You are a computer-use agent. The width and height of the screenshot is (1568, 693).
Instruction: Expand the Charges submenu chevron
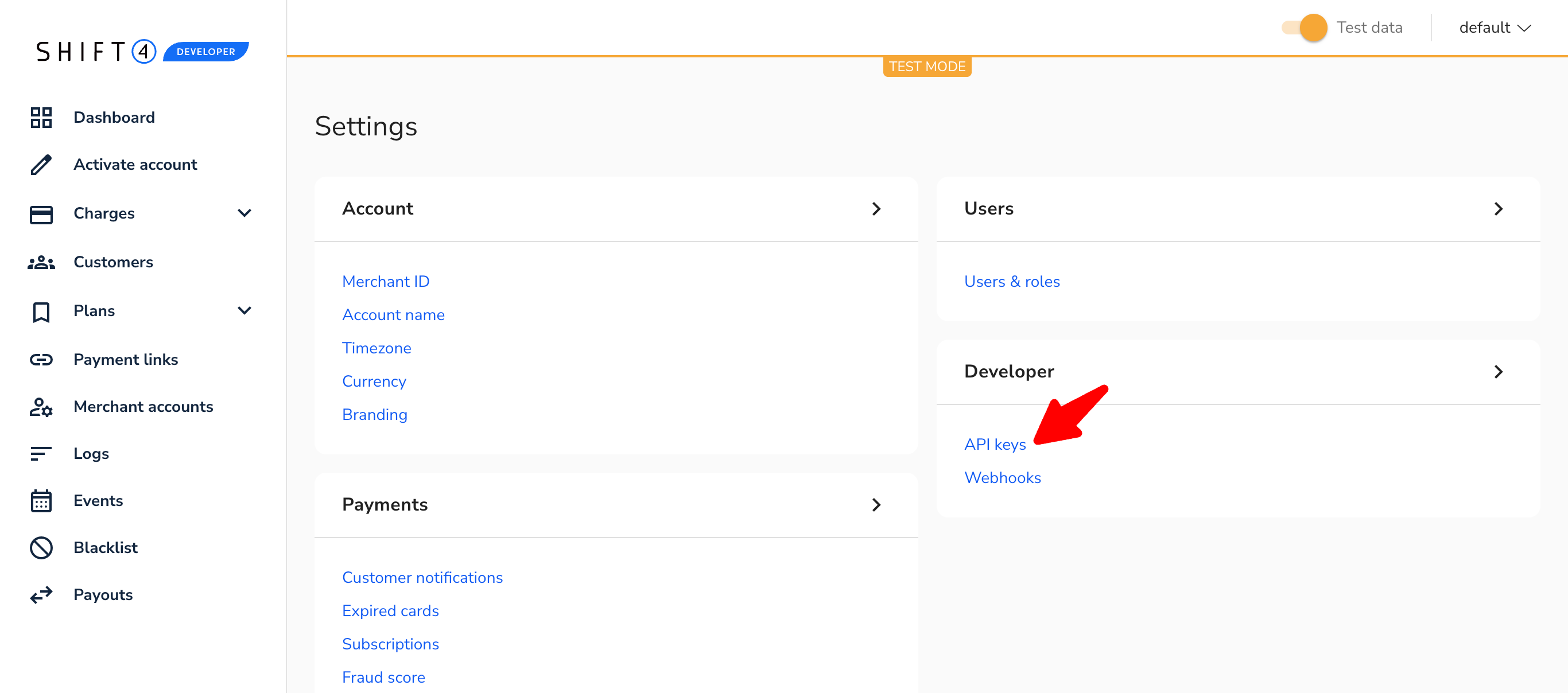coord(244,213)
